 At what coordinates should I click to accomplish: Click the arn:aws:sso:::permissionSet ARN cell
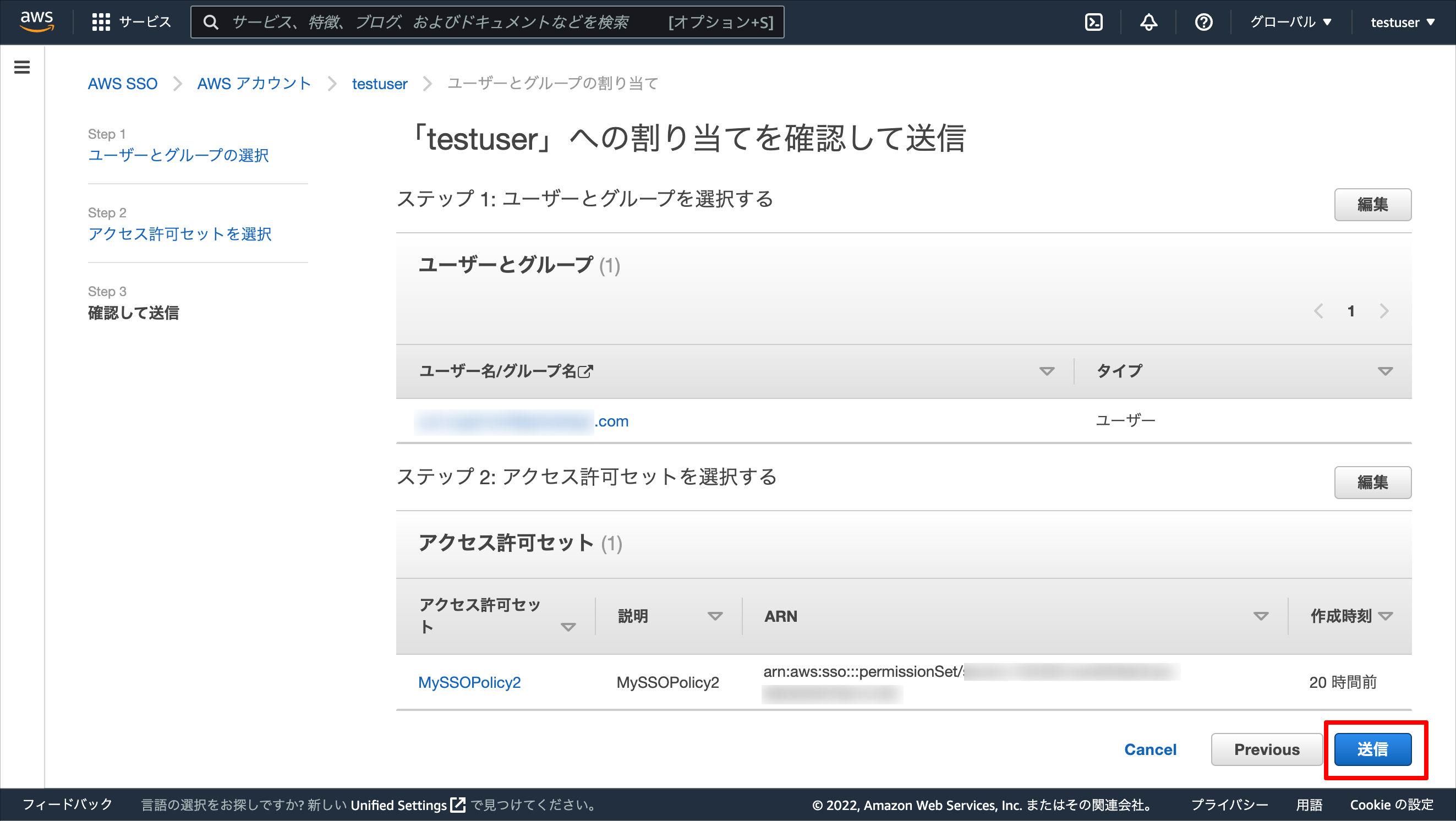coord(971,682)
